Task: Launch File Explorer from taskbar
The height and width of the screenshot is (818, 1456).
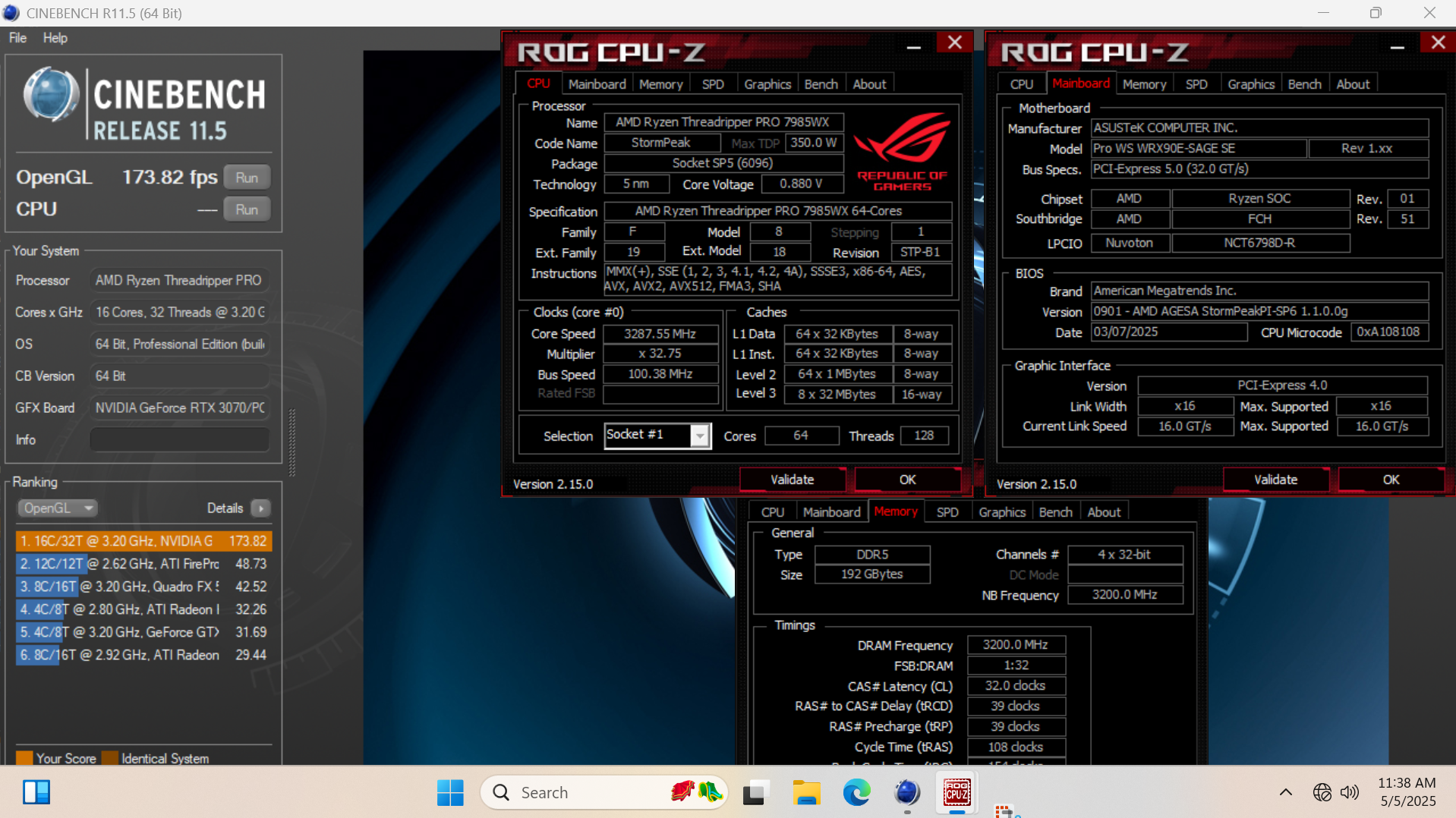Action: pyautogui.click(x=806, y=793)
